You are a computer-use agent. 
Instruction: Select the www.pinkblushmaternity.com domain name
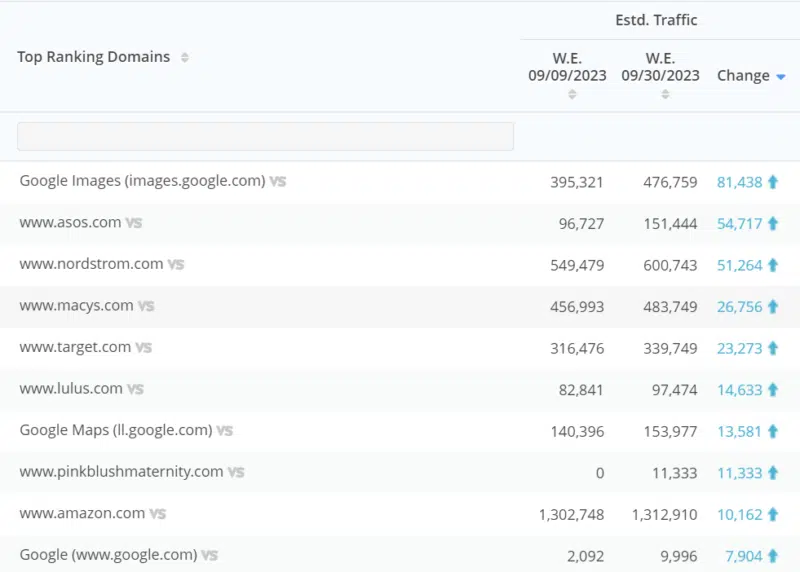click(x=121, y=472)
